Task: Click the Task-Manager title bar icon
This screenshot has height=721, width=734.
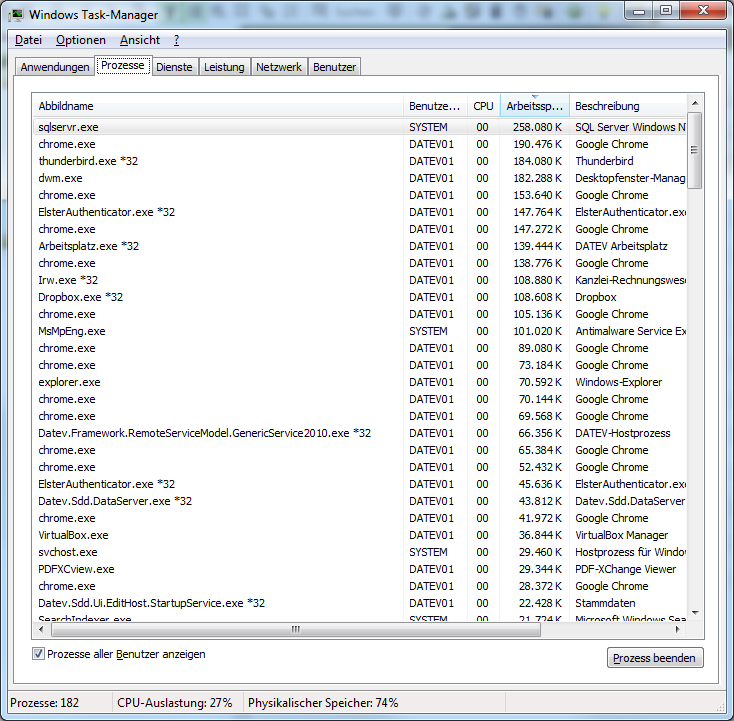Action: 16,15
